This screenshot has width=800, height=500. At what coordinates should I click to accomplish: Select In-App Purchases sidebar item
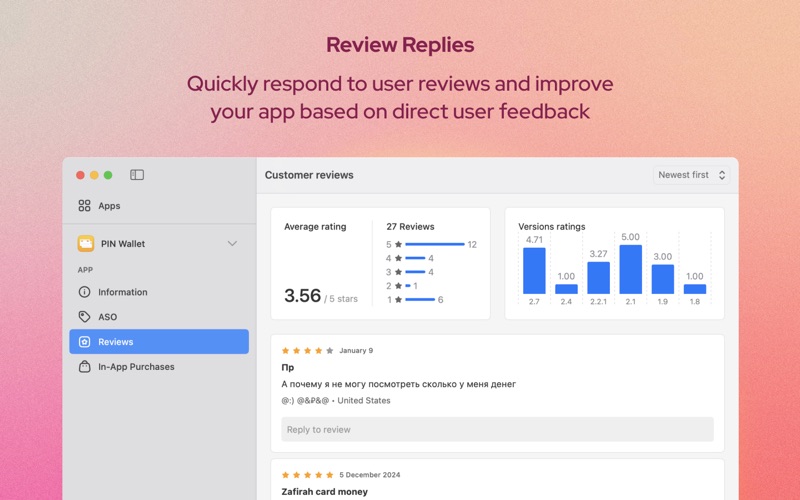[x=159, y=366]
